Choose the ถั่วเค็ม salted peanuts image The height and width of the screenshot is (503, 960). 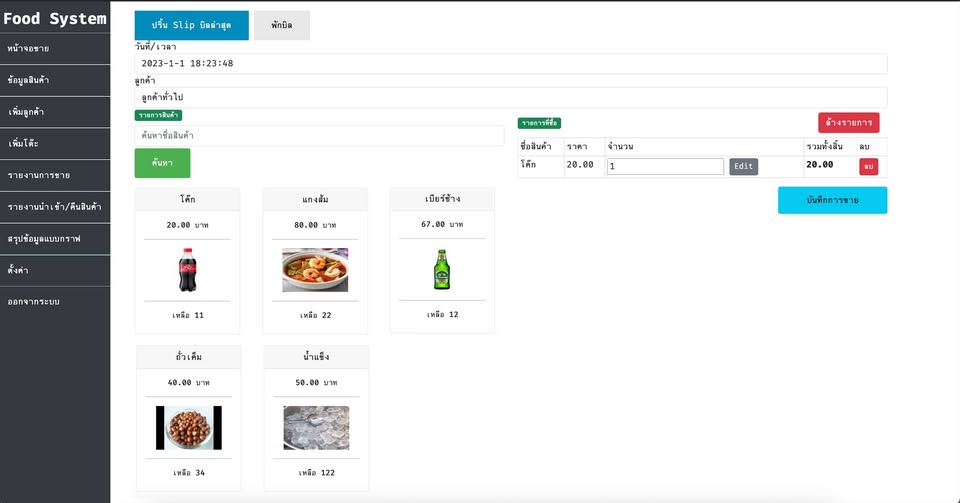point(188,428)
